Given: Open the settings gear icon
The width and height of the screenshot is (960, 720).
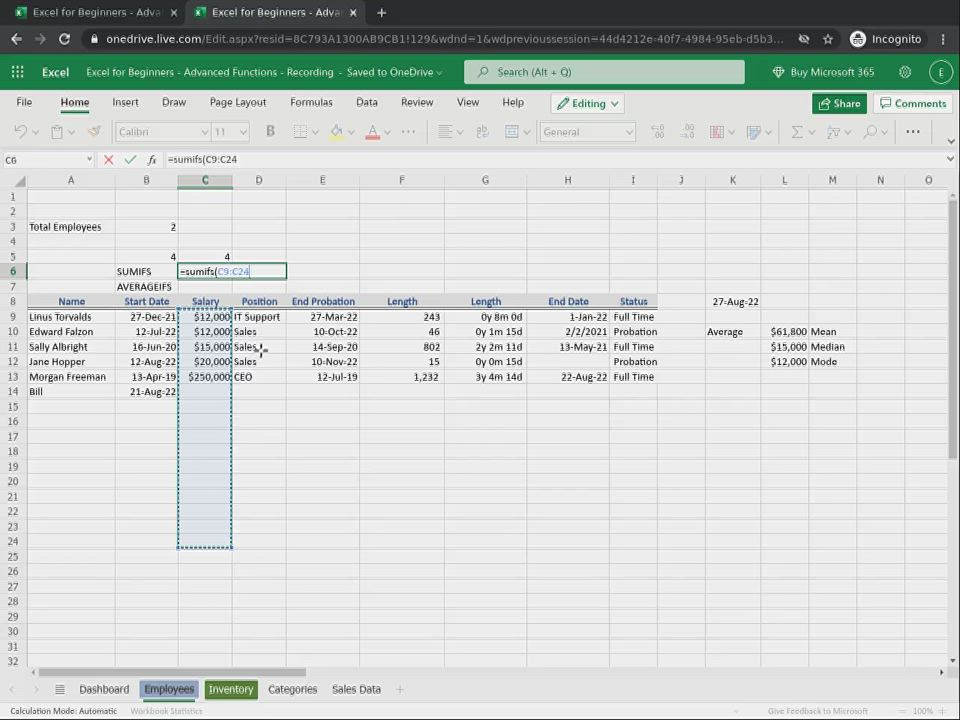Looking at the screenshot, I should [x=905, y=72].
